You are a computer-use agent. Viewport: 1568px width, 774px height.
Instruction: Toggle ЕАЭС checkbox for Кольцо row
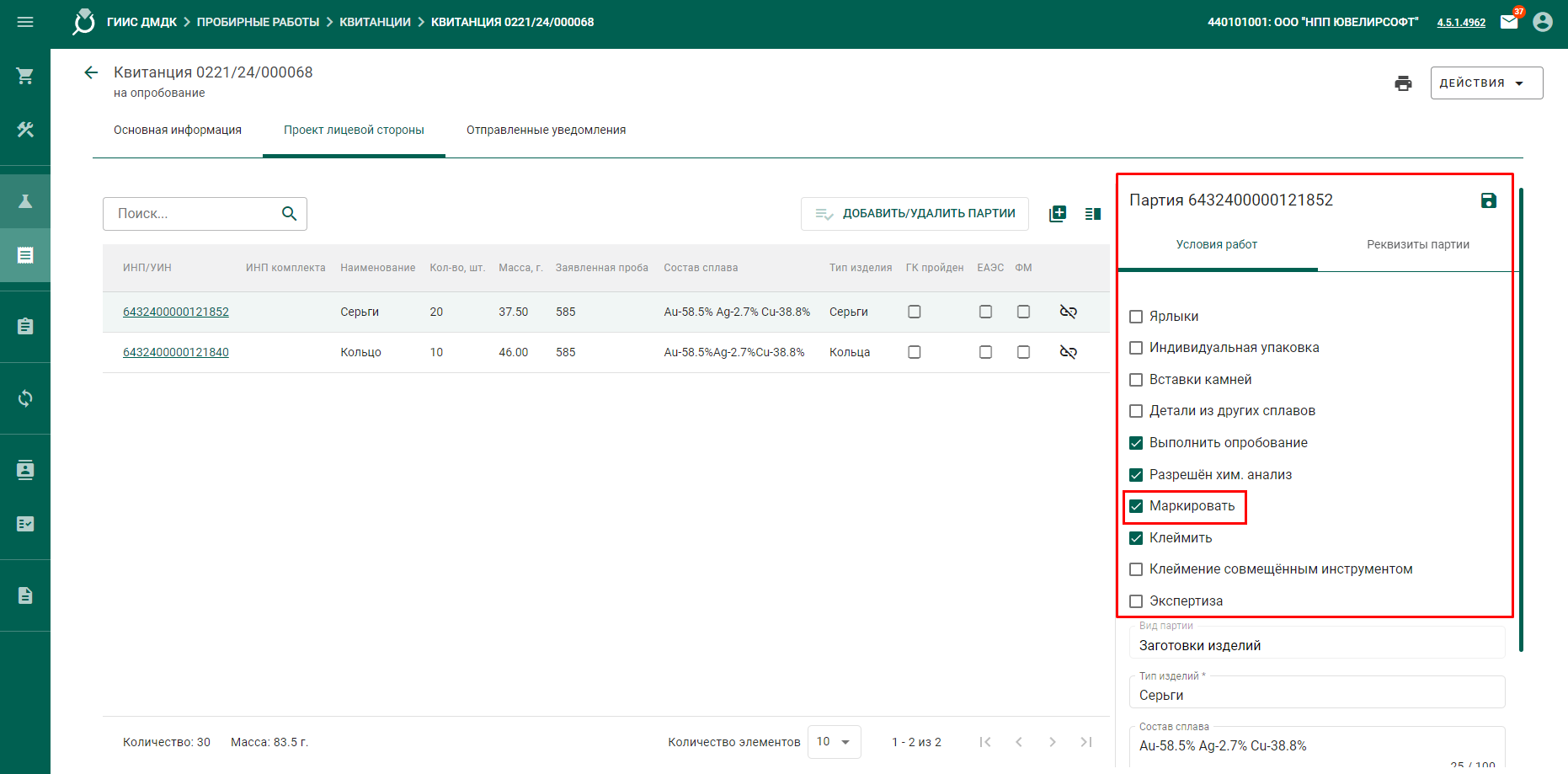pos(985,352)
